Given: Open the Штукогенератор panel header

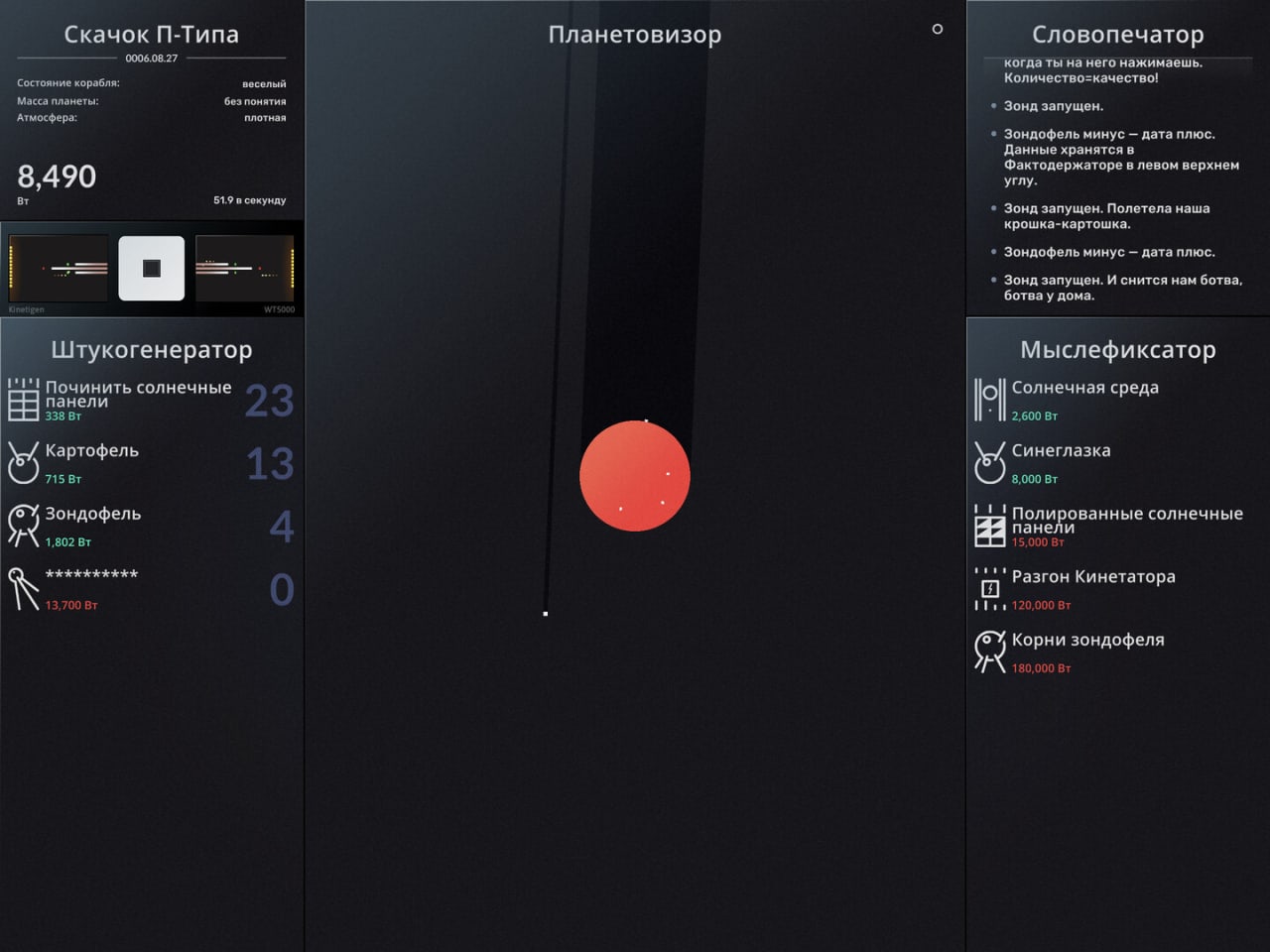Looking at the screenshot, I should [152, 350].
